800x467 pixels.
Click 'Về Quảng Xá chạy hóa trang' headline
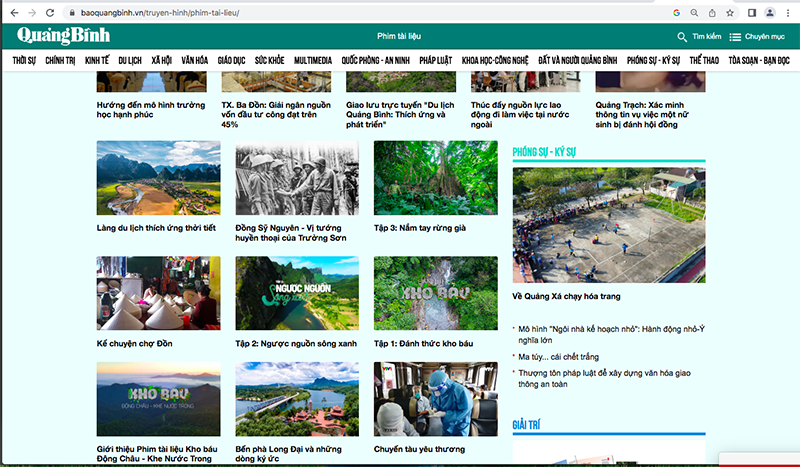[566, 296]
